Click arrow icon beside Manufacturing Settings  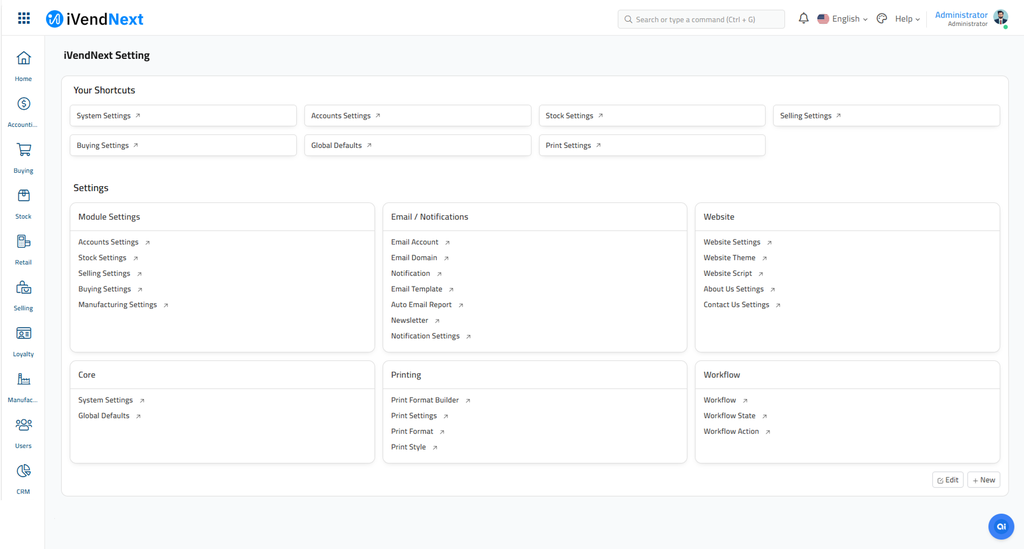[166, 305]
